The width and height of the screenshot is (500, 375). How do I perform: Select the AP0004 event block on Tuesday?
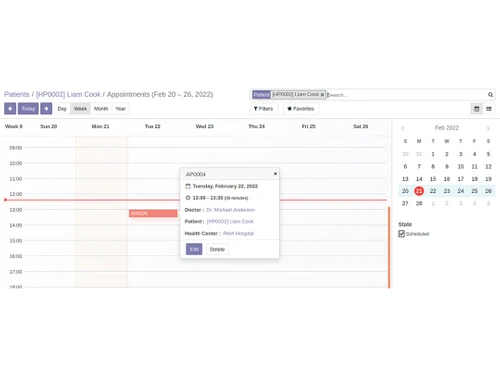click(153, 213)
